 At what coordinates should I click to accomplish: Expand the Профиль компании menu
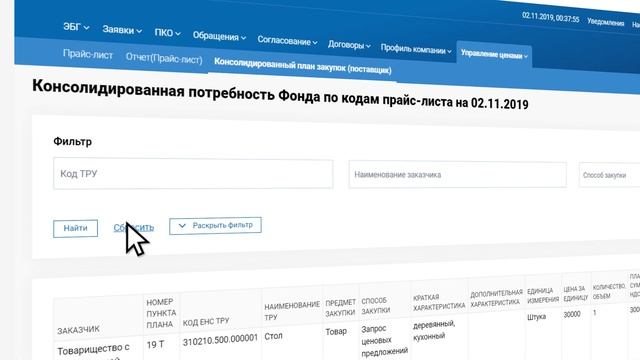(416, 49)
